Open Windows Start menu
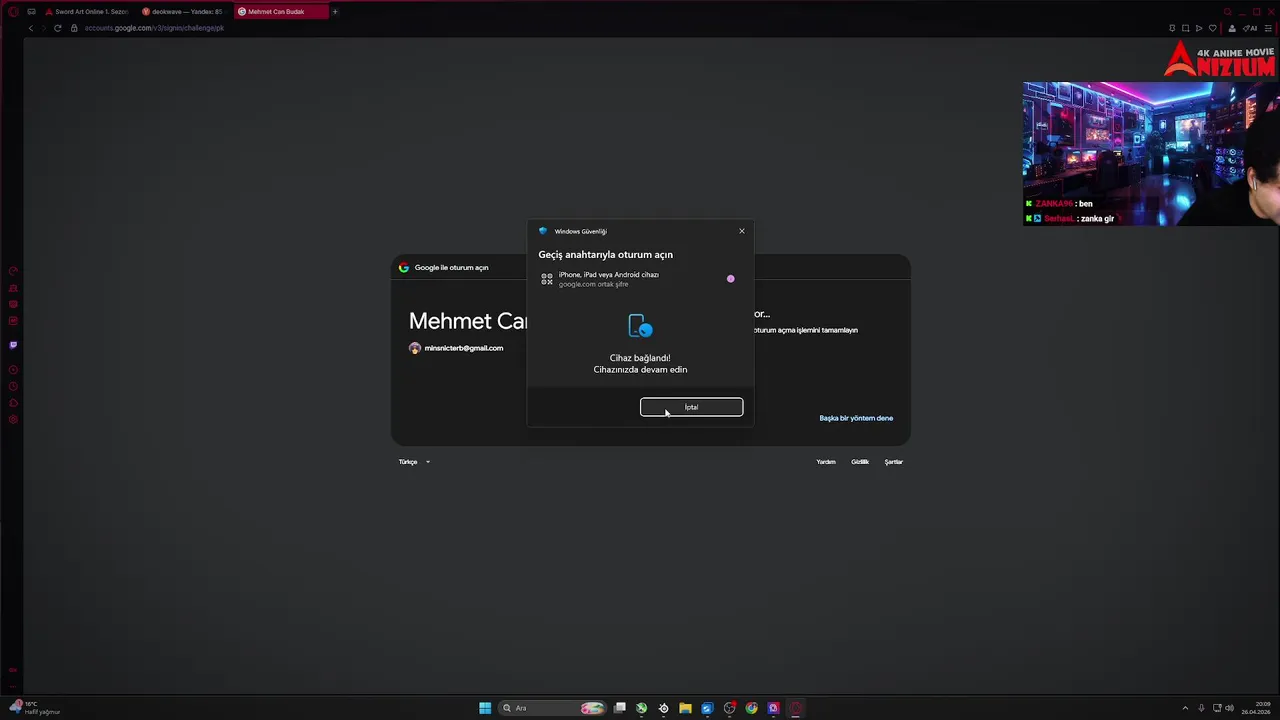 pyautogui.click(x=485, y=708)
